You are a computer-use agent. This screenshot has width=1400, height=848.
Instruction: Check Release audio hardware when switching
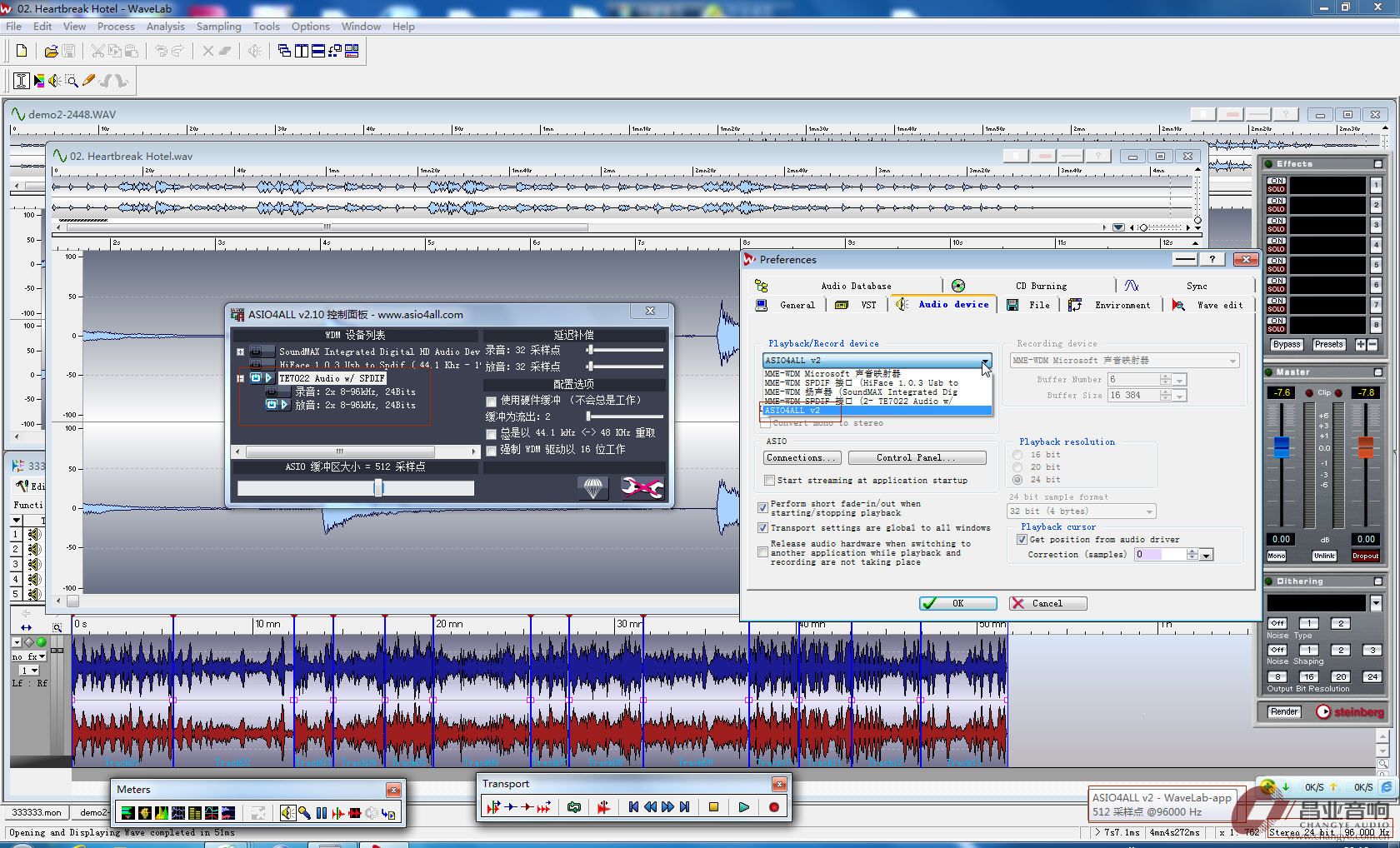[762, 552]
